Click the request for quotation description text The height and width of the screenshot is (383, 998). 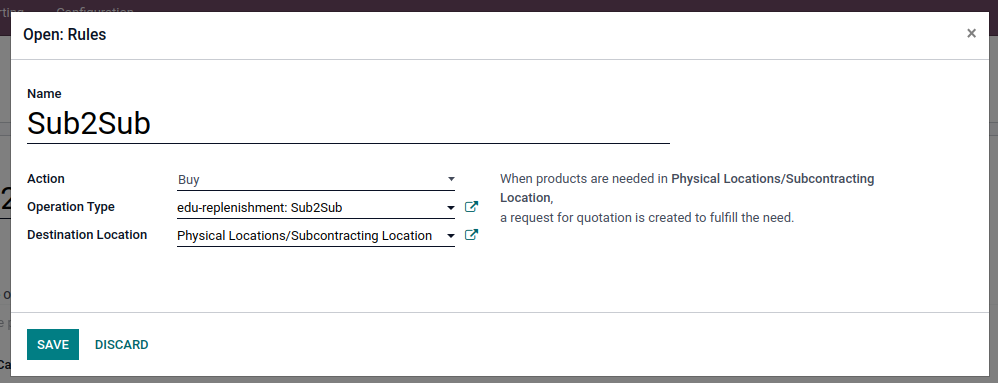647,218
